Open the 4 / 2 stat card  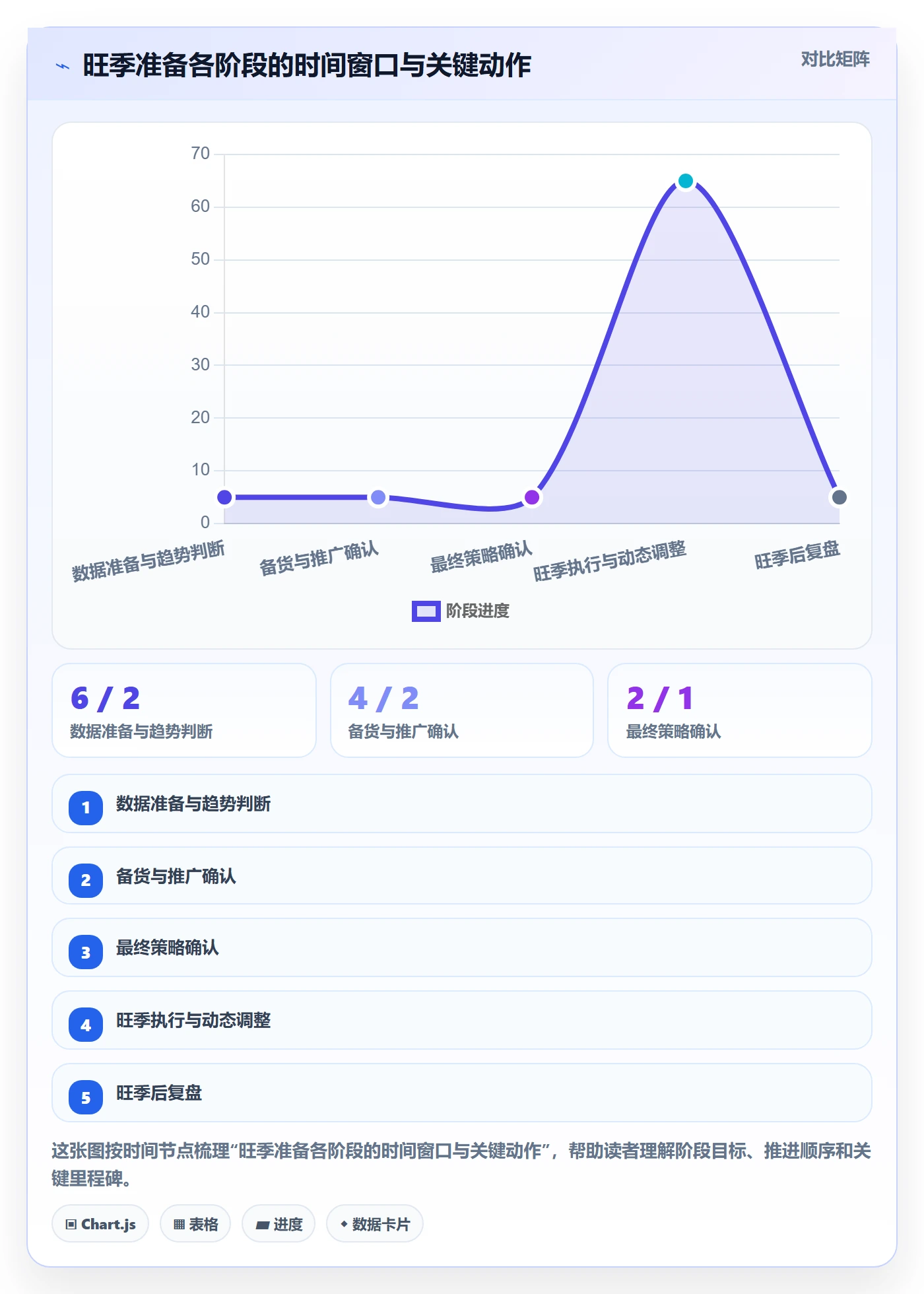point(462,710)
